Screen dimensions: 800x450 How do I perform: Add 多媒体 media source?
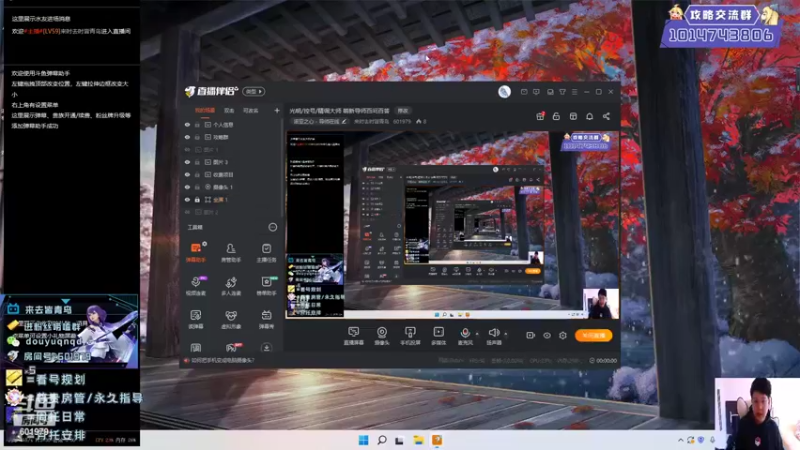click(x=438, y=336)
